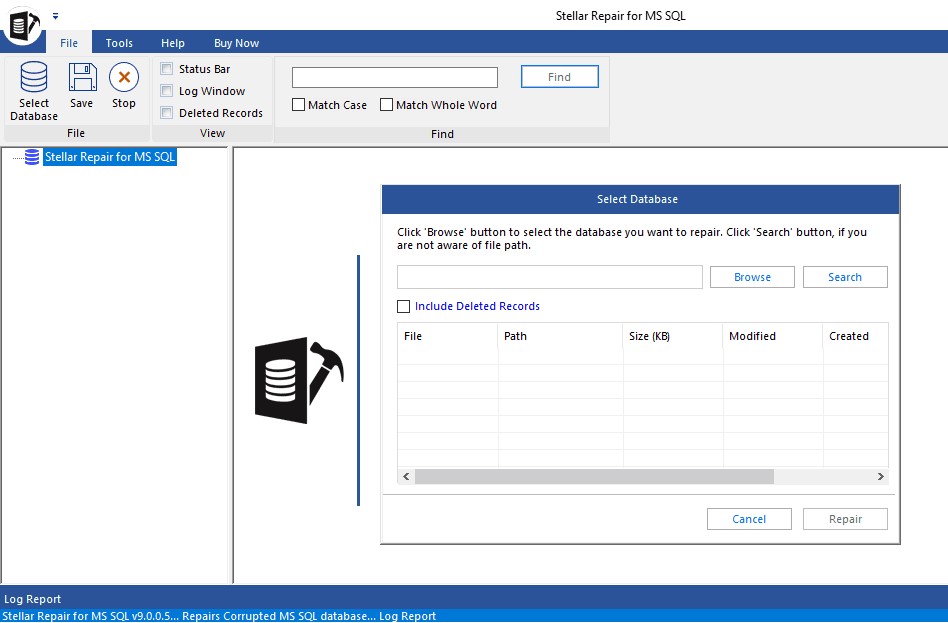Enable Include Deleted Records in the dialog

pos(404,306)
